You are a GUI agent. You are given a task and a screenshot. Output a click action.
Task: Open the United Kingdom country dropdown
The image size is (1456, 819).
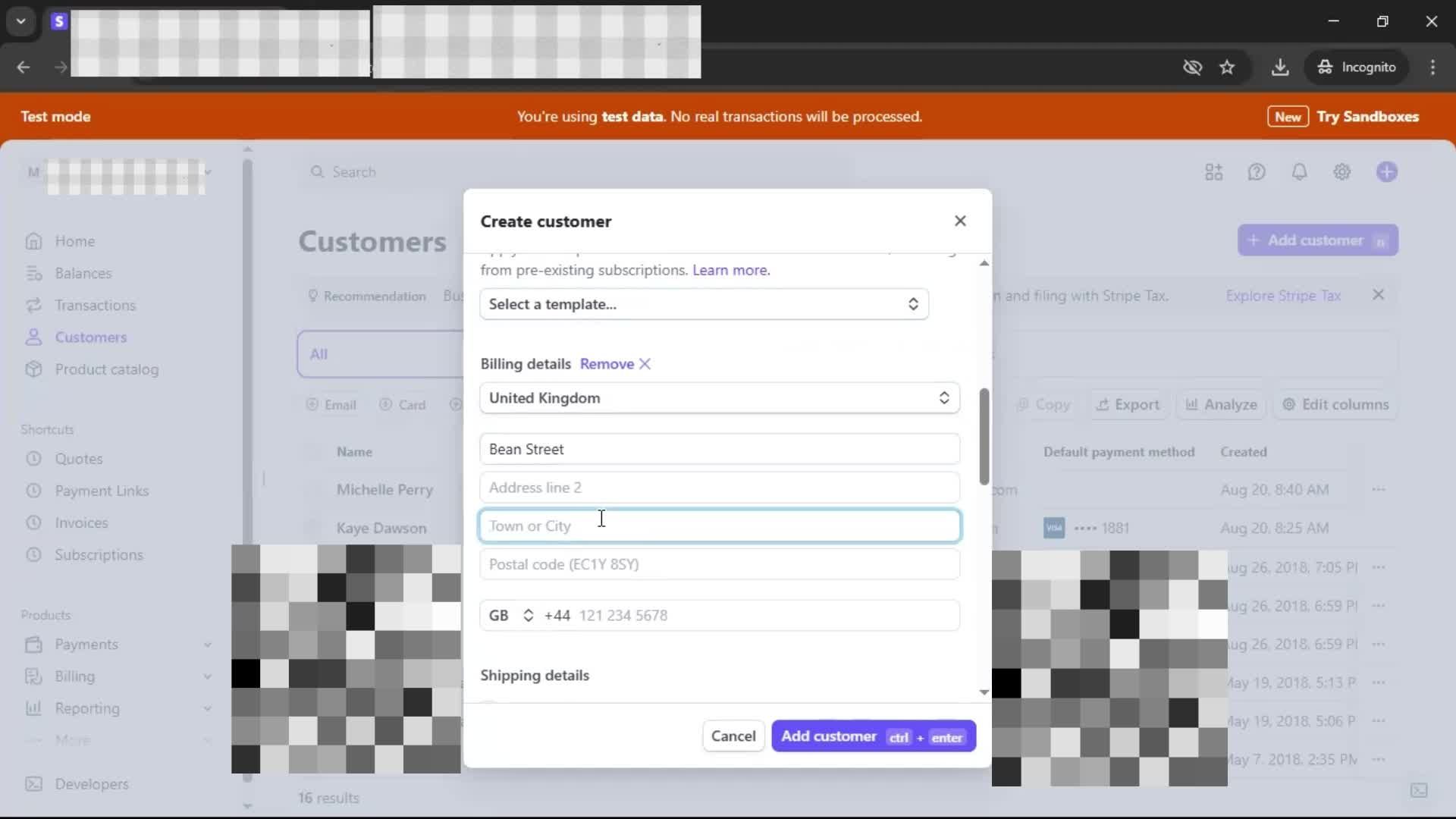click(719, 398)
